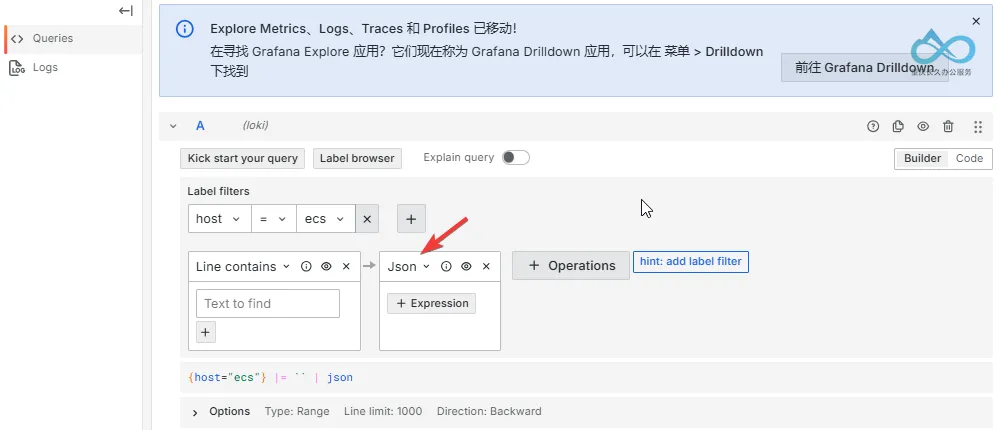This screenshot has height=430, width=997.
Task: Open the equals operator dropdown
Action: (273, 219)
